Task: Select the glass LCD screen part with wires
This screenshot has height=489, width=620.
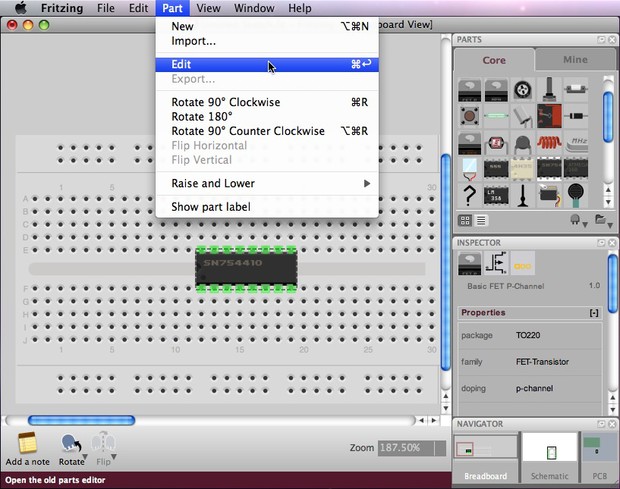Action: [x=469, y=170]
